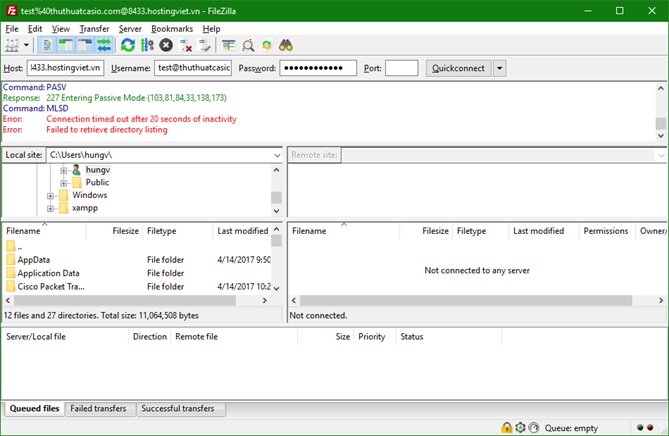Reconnect to the last server

pos(205,45)
